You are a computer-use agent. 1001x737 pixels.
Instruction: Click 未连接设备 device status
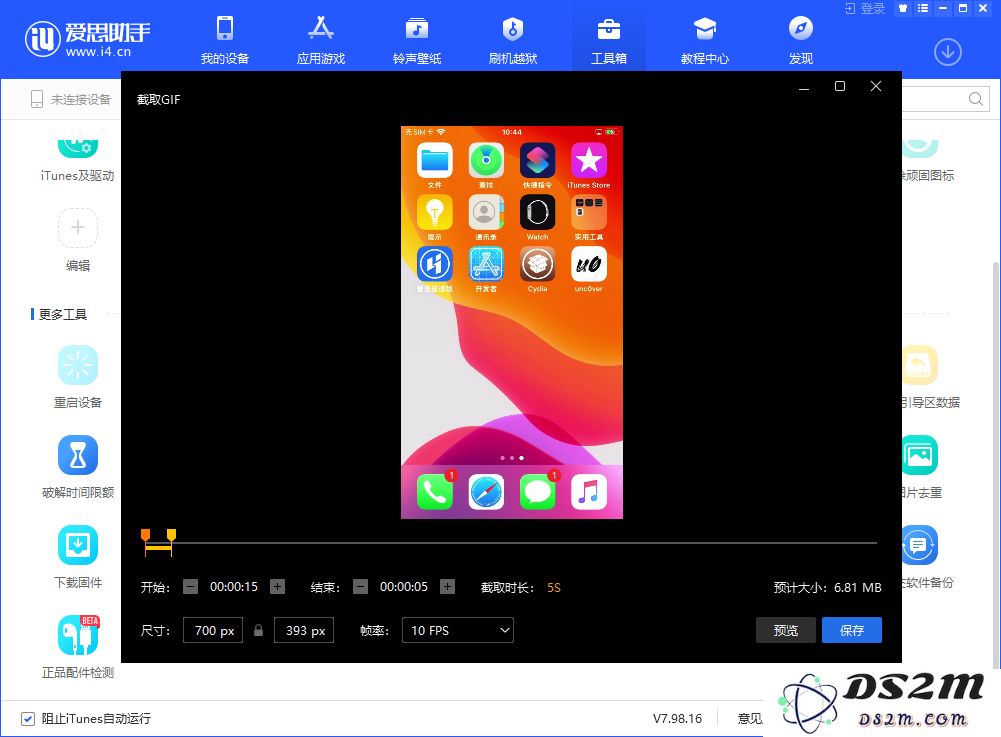click(x=71, y=99)
